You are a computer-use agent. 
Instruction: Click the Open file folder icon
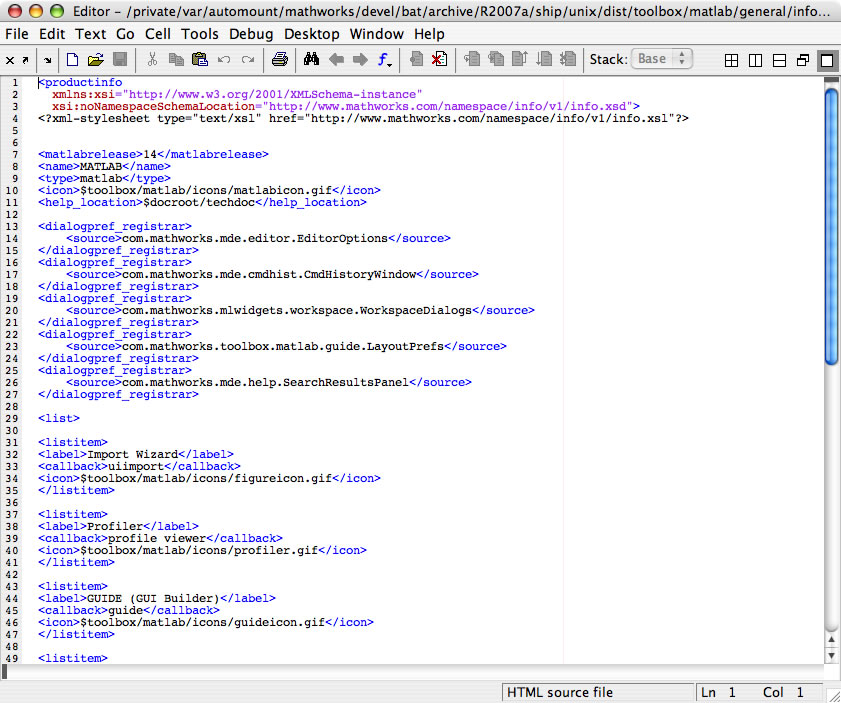[x=96, y=60]
